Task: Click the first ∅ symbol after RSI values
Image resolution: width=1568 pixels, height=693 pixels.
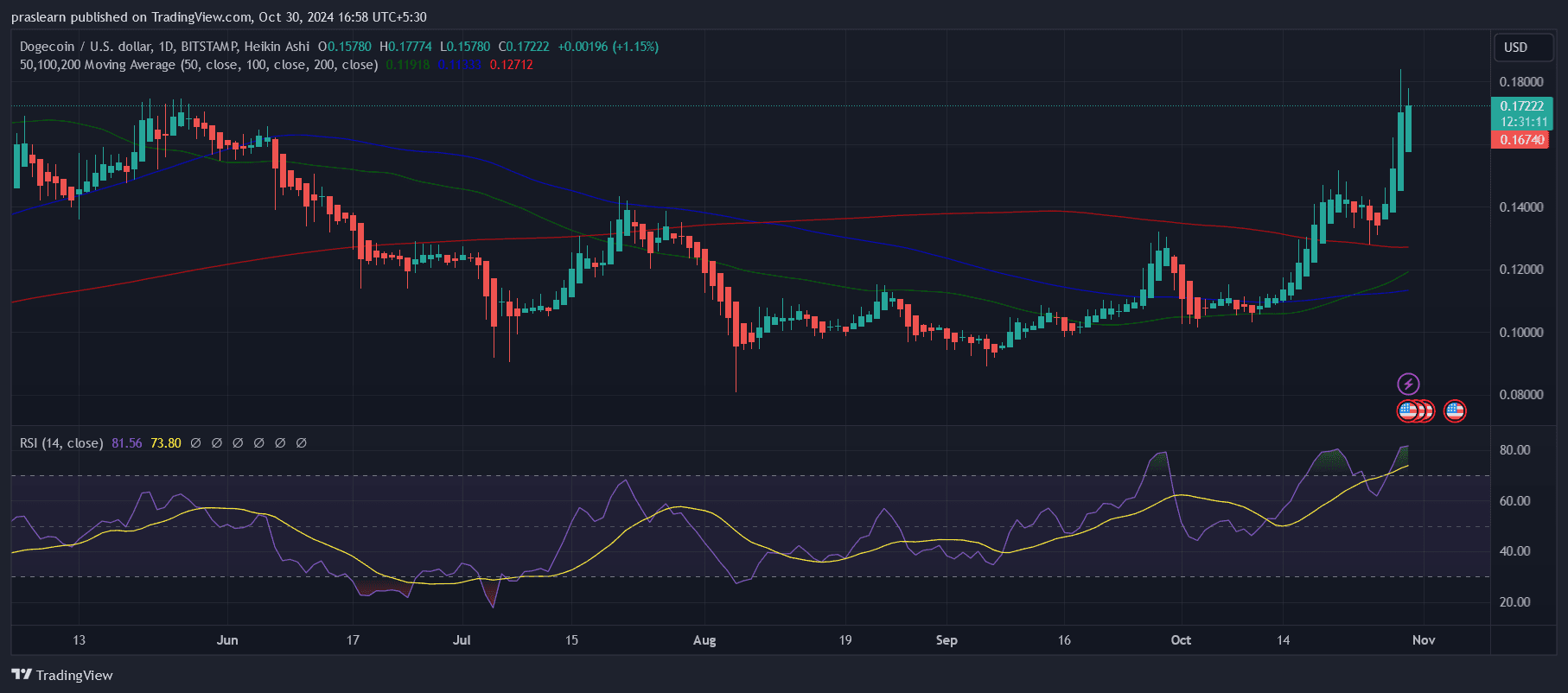Action: point(196,442)
